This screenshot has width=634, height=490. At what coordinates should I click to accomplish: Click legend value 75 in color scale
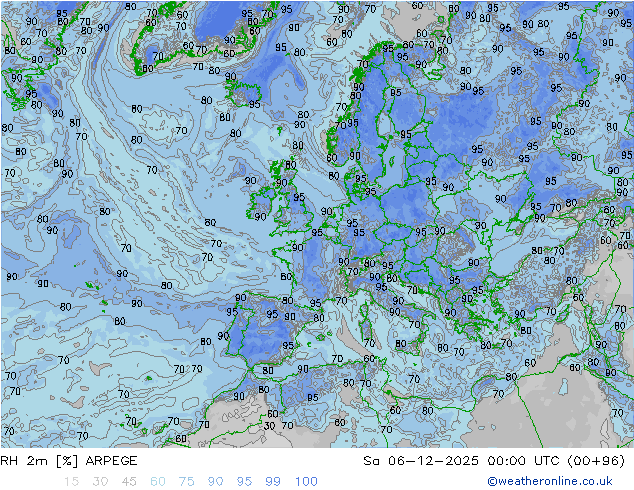[x=186, y=481]
